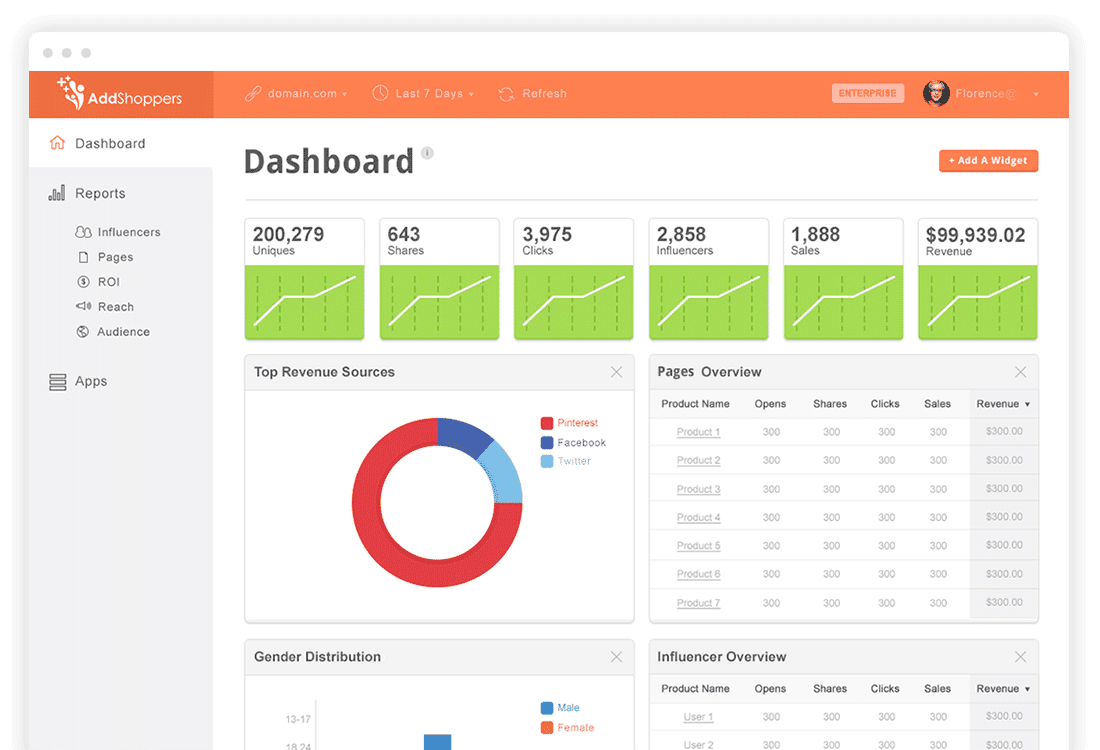Sort Pages Overview by Revenue column

click(x=1003, y=404)
